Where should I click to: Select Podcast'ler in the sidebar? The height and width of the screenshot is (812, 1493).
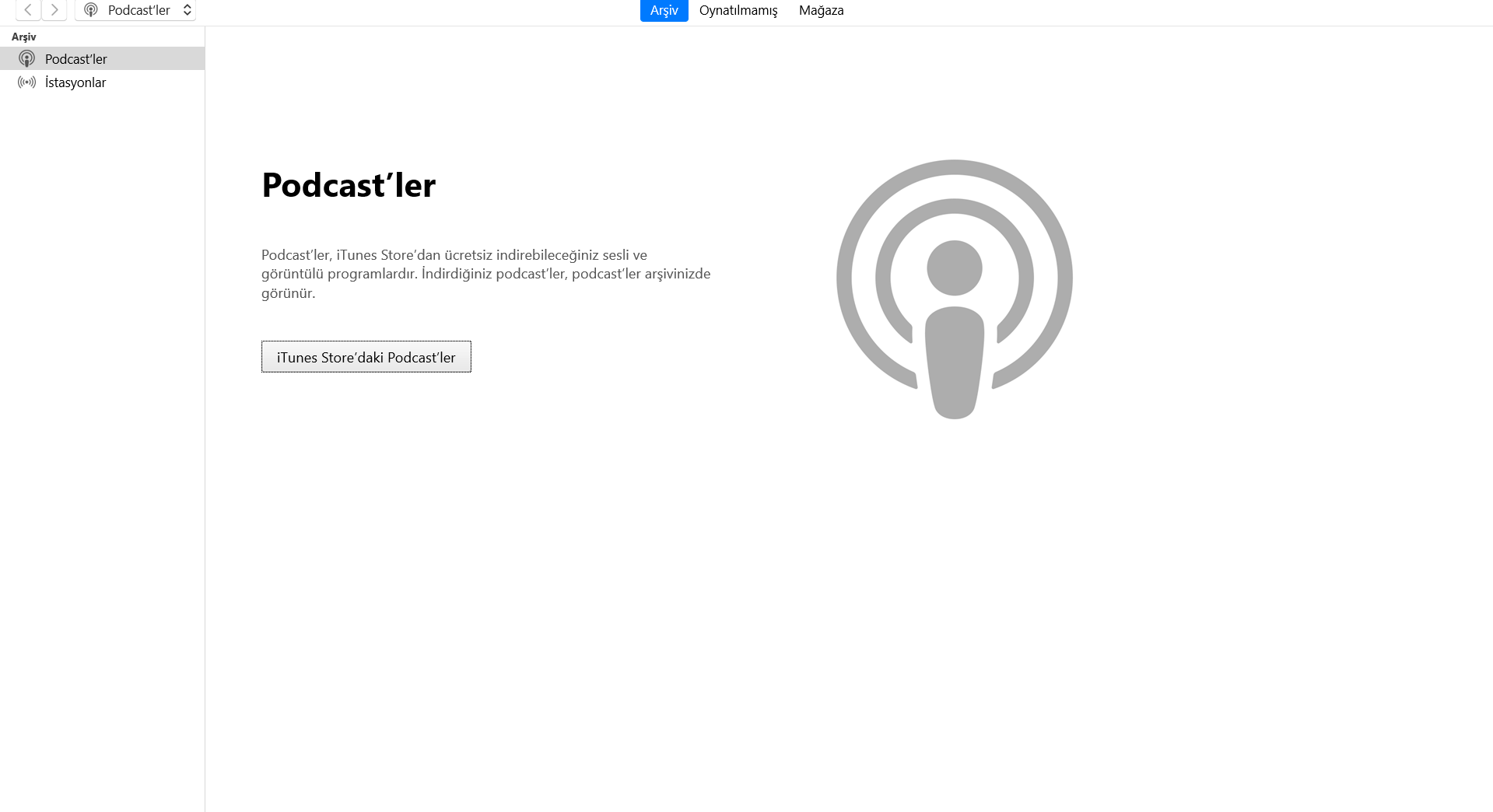[x=102, y=58]
